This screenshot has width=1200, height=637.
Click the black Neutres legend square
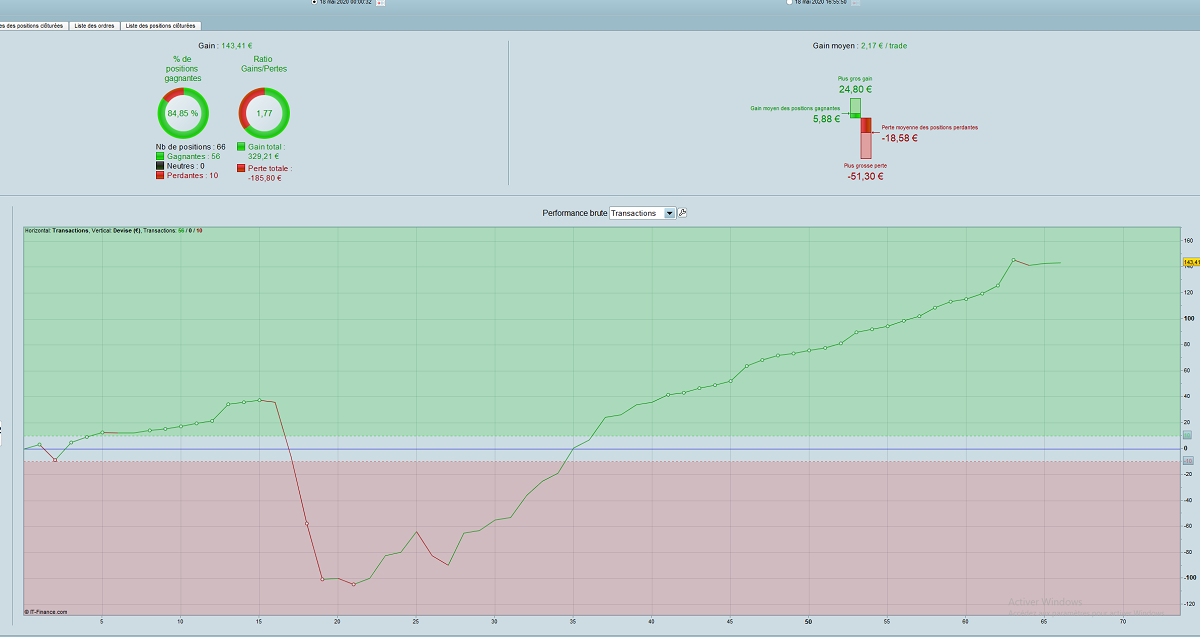159,166
